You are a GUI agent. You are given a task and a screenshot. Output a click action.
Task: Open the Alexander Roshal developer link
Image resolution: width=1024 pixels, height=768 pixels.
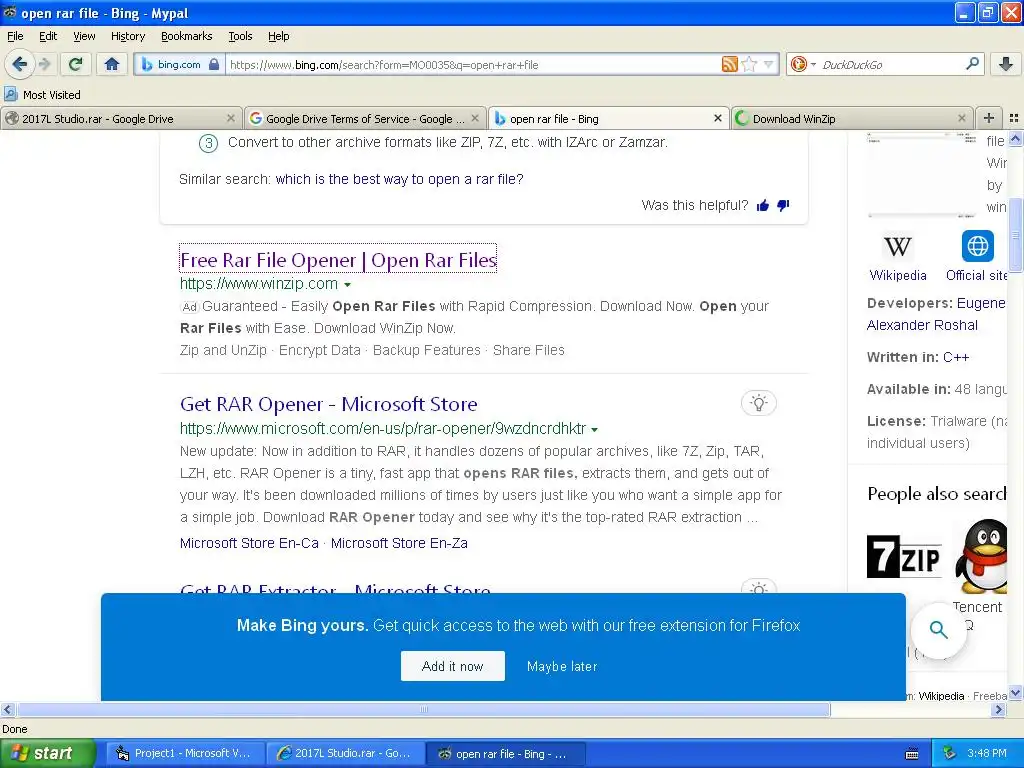coord(922,325)
